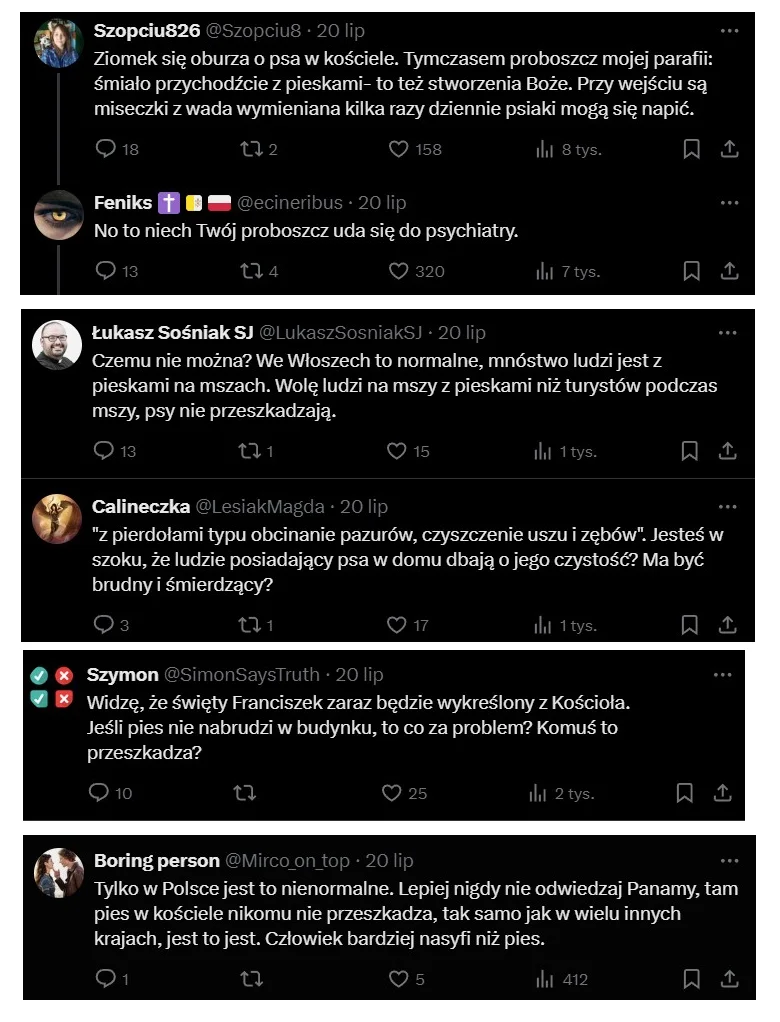Open three-dot menu on Calineczka tweet
Viewport: 780px width, 1022px height.
coord(727,506)
